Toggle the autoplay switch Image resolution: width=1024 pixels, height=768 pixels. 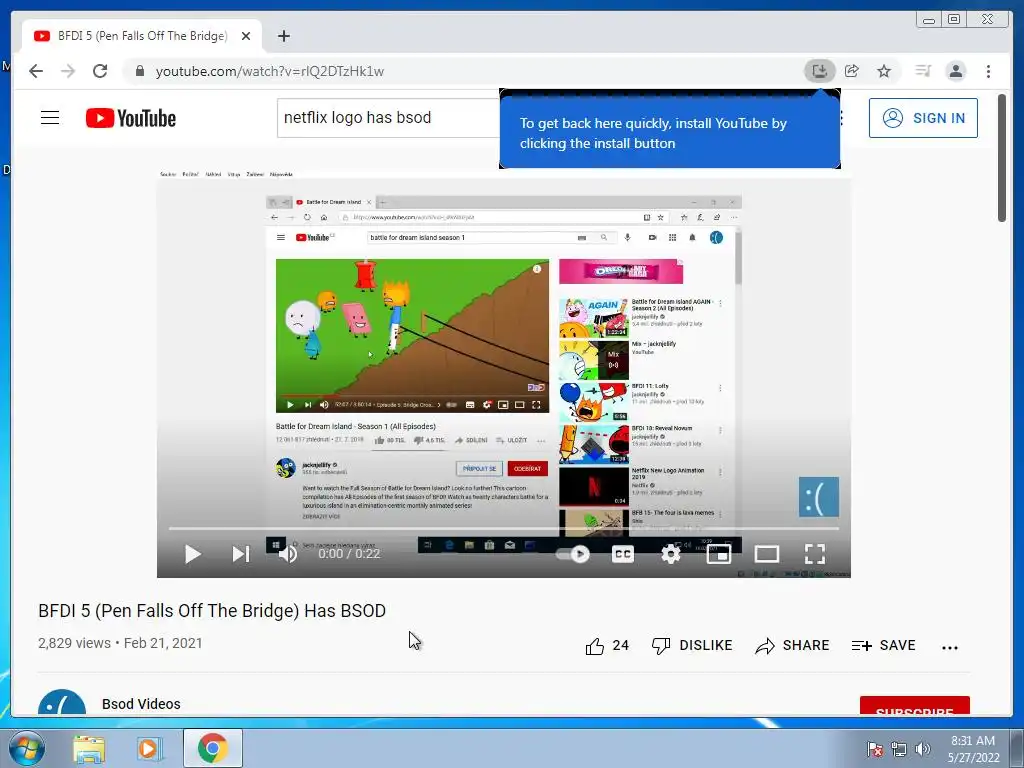tap(573, 554)
